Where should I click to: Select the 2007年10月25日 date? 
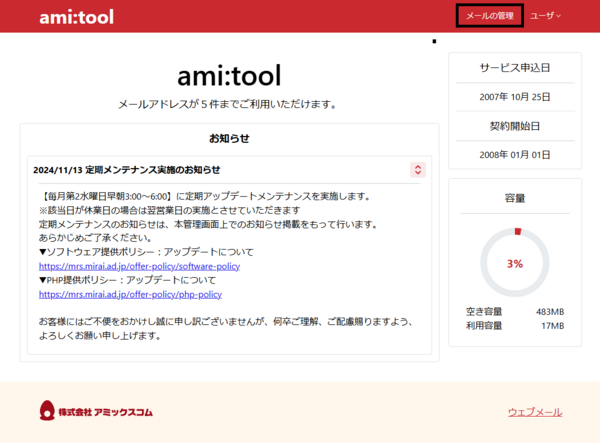515,96
